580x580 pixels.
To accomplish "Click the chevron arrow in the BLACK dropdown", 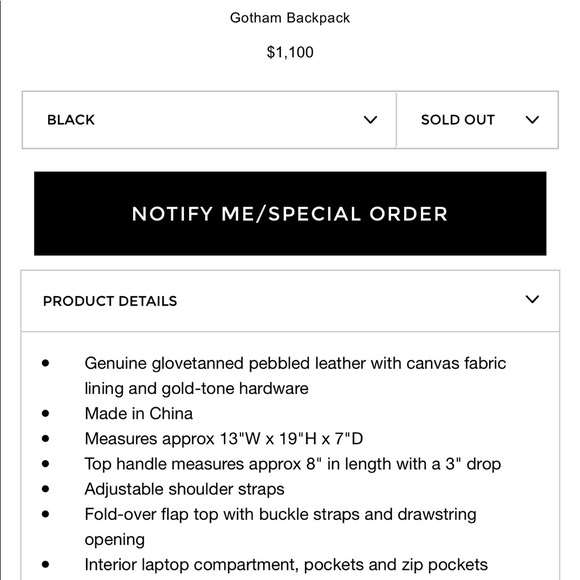I will 370,120.
